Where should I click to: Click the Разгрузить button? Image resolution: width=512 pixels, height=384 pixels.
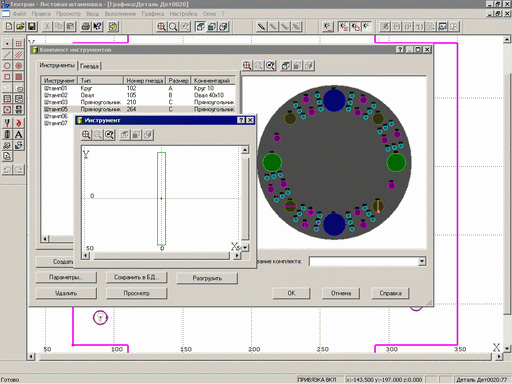(207, 278)
